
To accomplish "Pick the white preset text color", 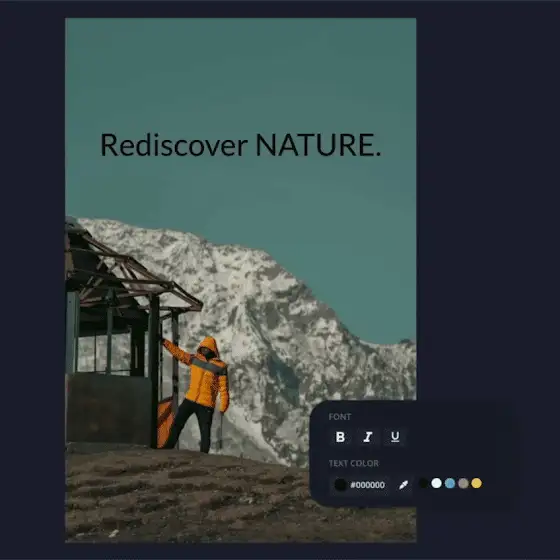I will [436, 483].
